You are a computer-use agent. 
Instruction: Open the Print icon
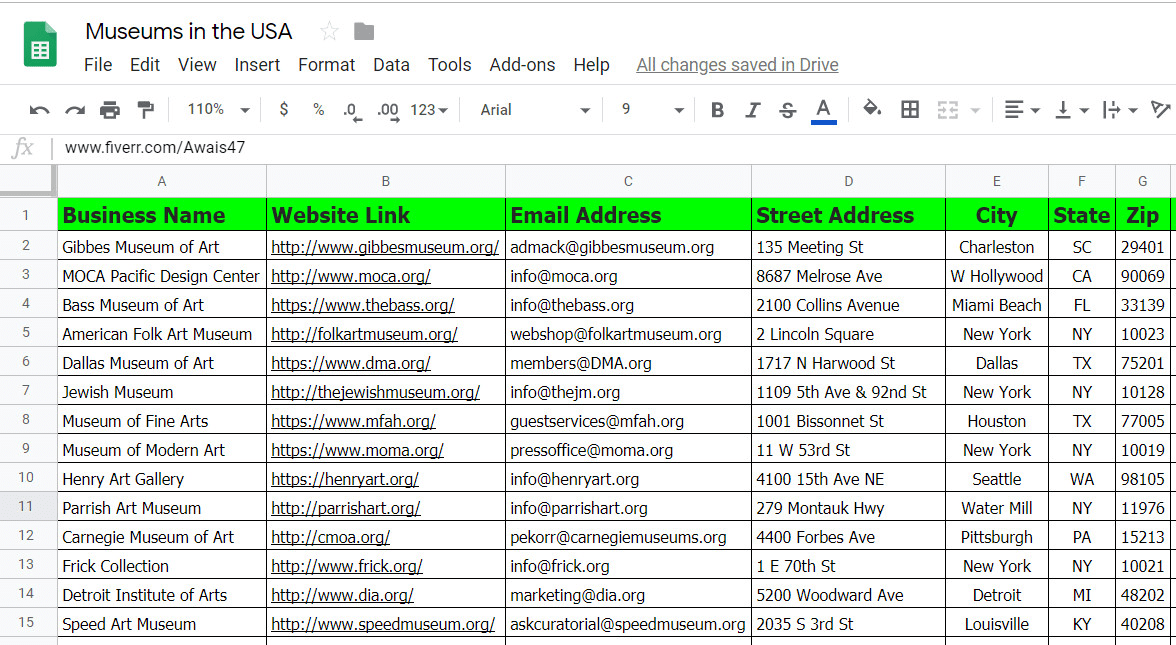[109, 109]
